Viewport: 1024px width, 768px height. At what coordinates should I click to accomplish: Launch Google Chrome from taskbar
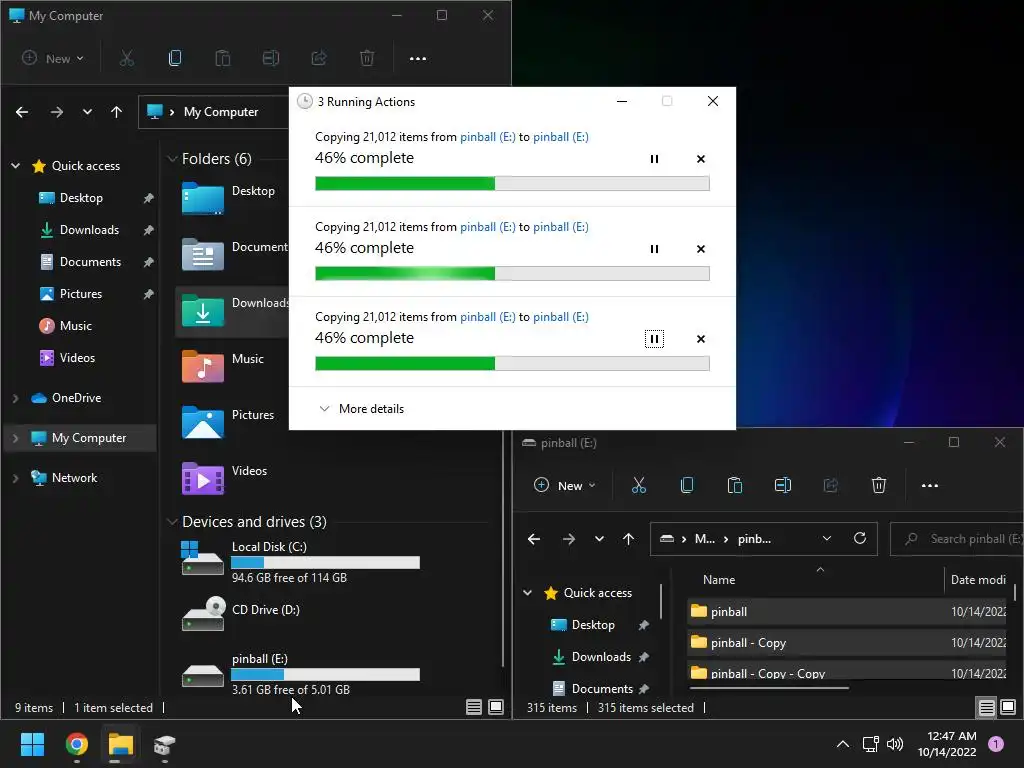click(x=76, y=744)
